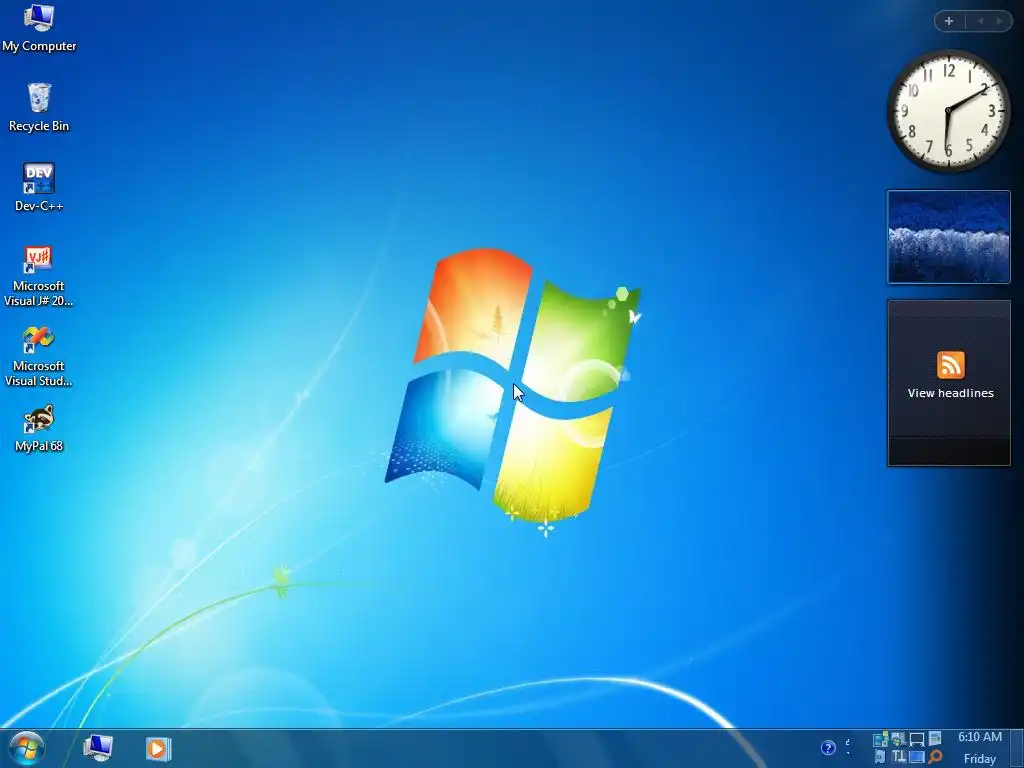Select the Microsoft Visual Studio shortcut
This screenshot has height=768, width=1024.
click(39, 356)
